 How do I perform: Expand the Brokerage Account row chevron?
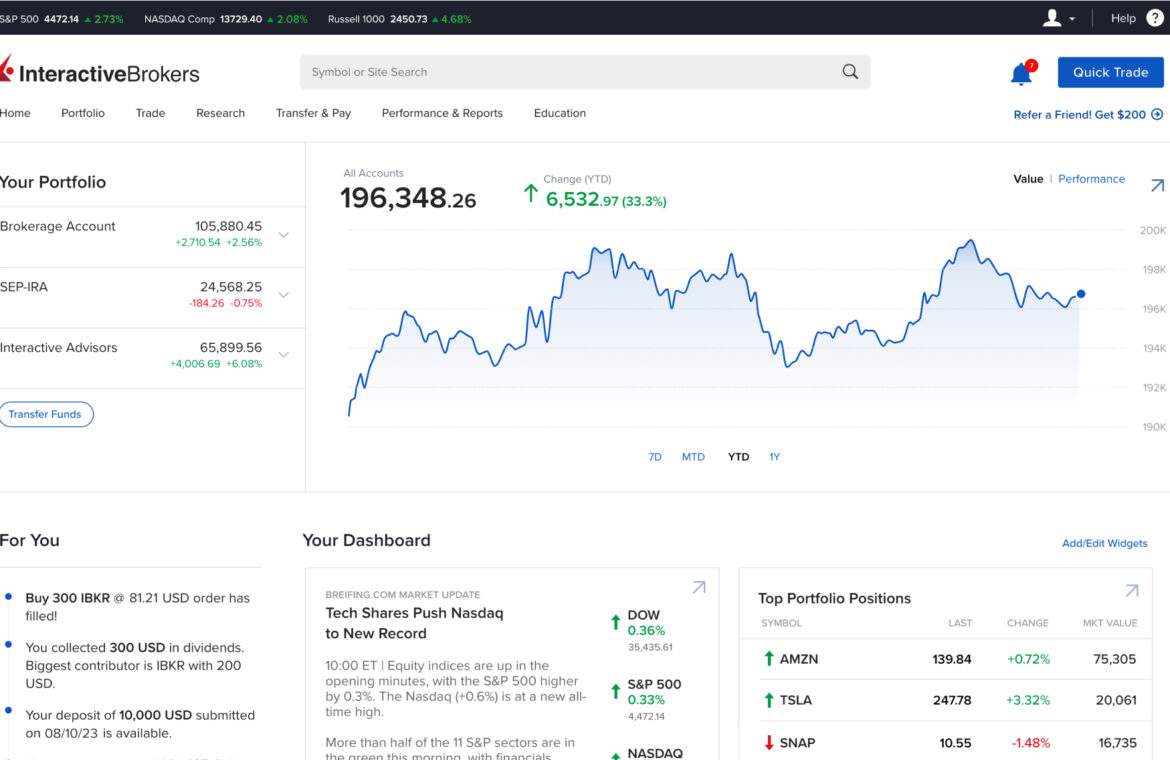[284, 235]
